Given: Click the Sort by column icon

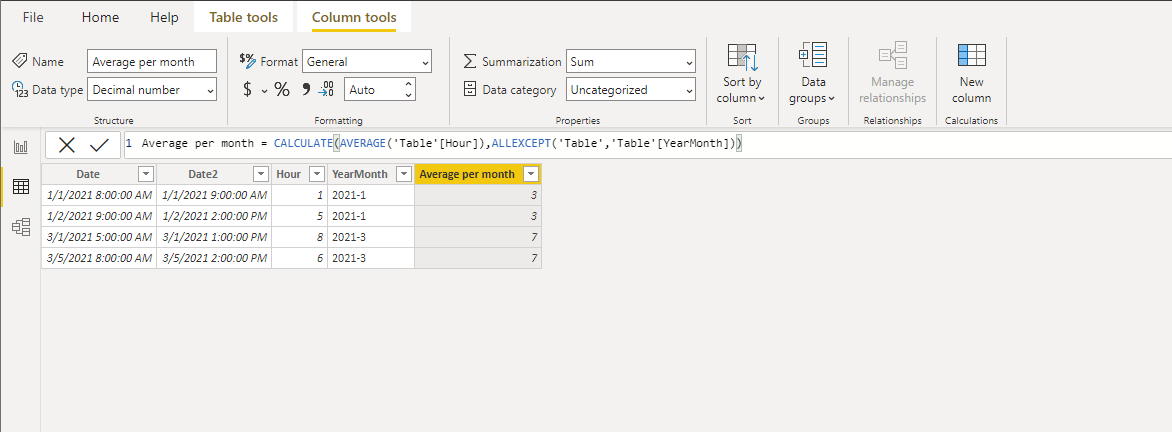Looking at the screenshot, I should pos(742,58).
